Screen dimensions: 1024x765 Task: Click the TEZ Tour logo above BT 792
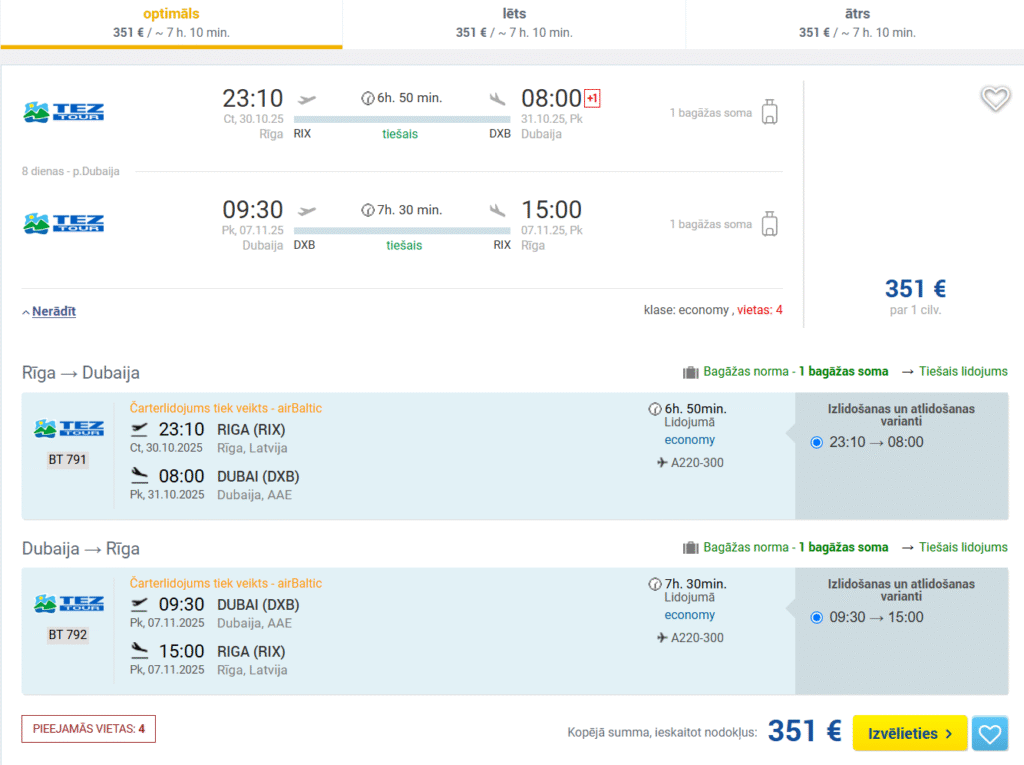click(x=68, y=604)
